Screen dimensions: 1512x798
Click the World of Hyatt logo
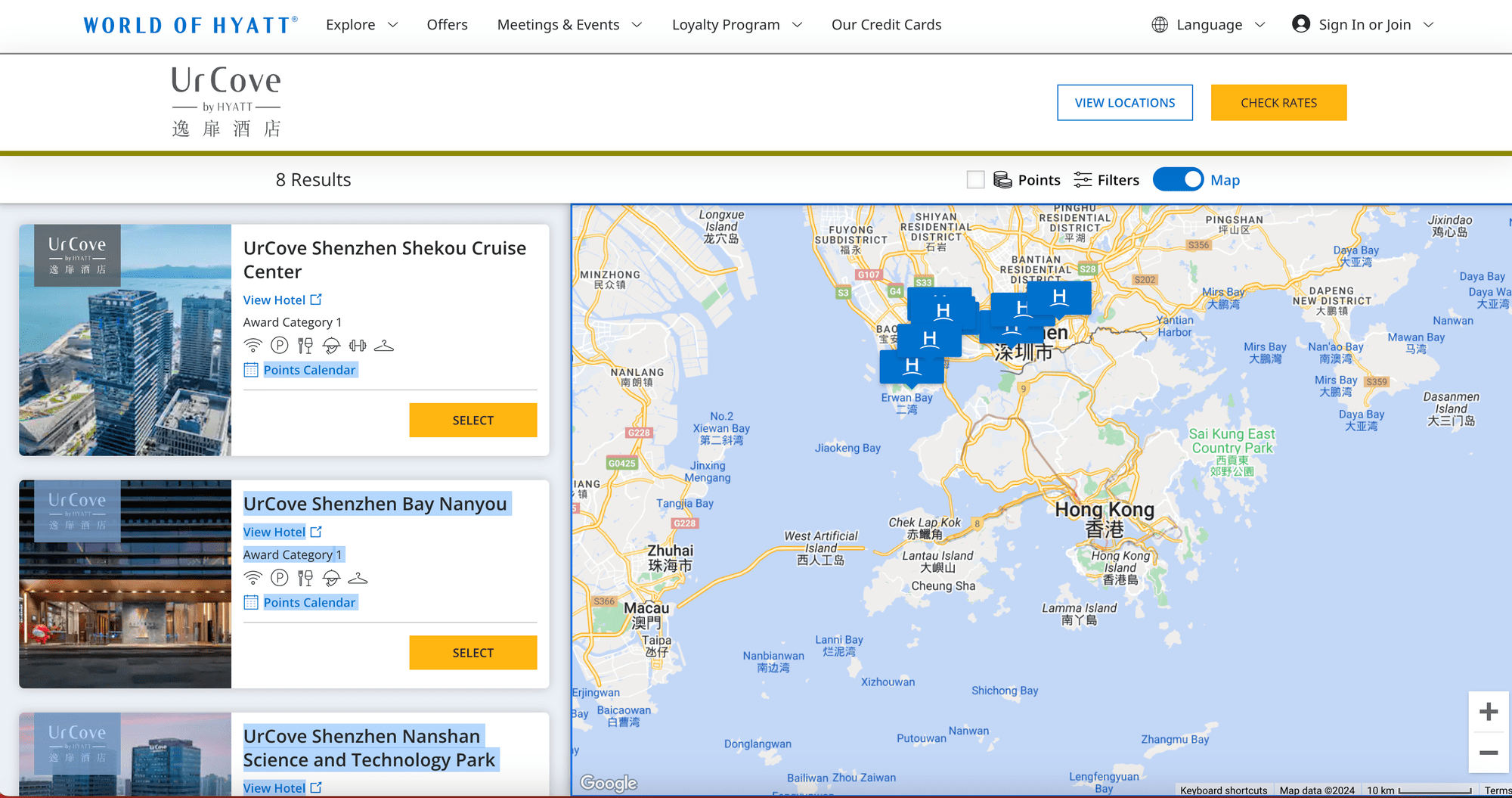pos(191,25)
